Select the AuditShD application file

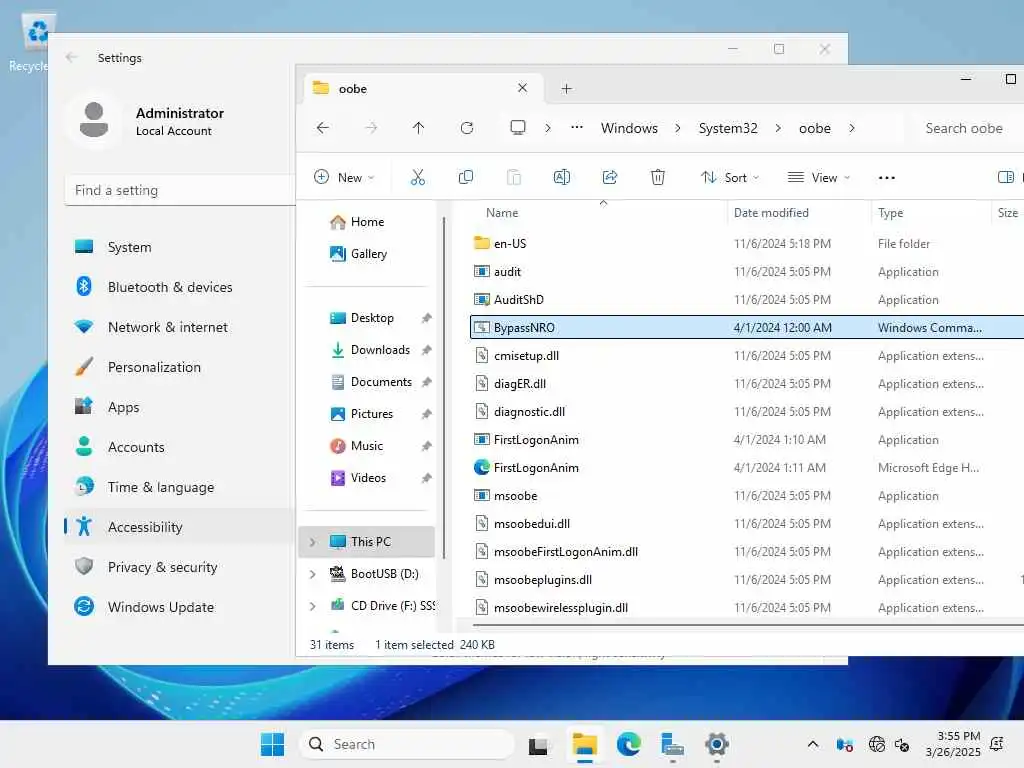[x=518, y=300]
